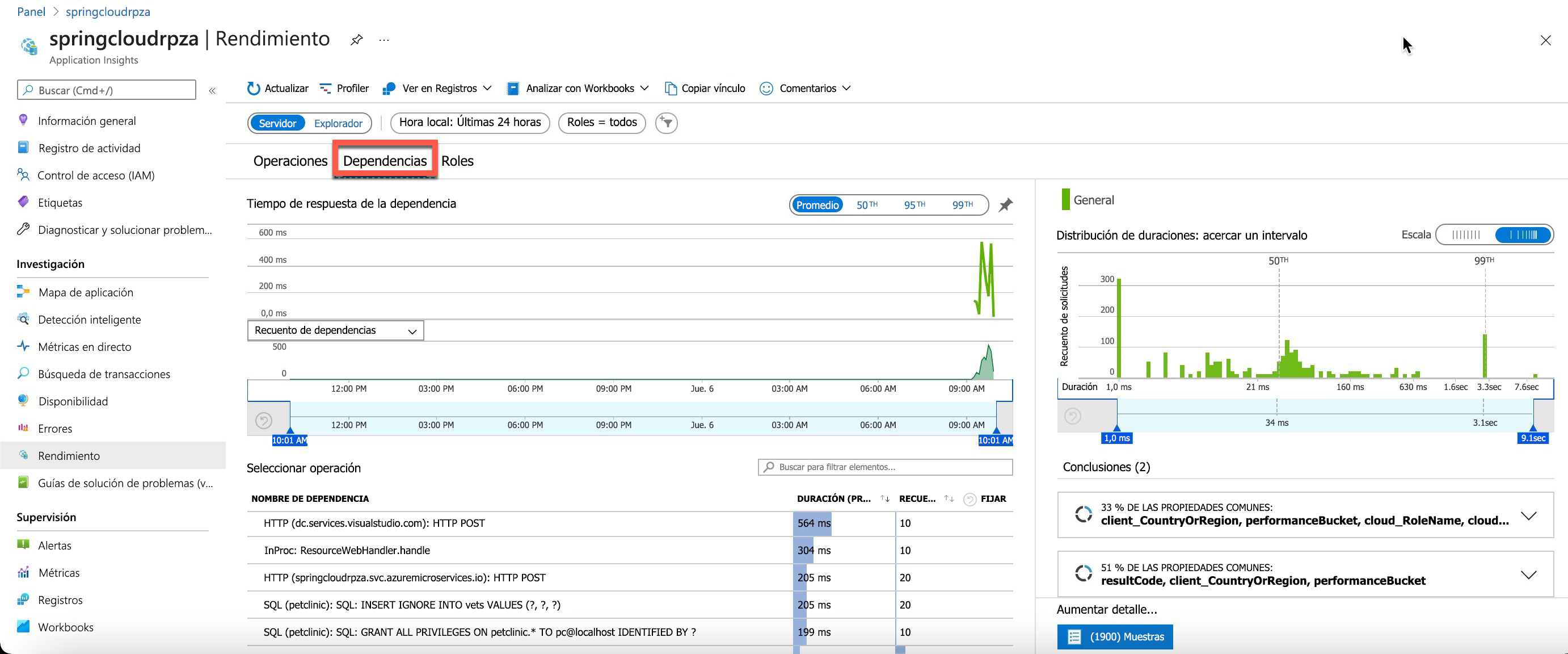1568x654 pixels.
Task: Collapse the left sidebar menu
Action: coord(212,91)
